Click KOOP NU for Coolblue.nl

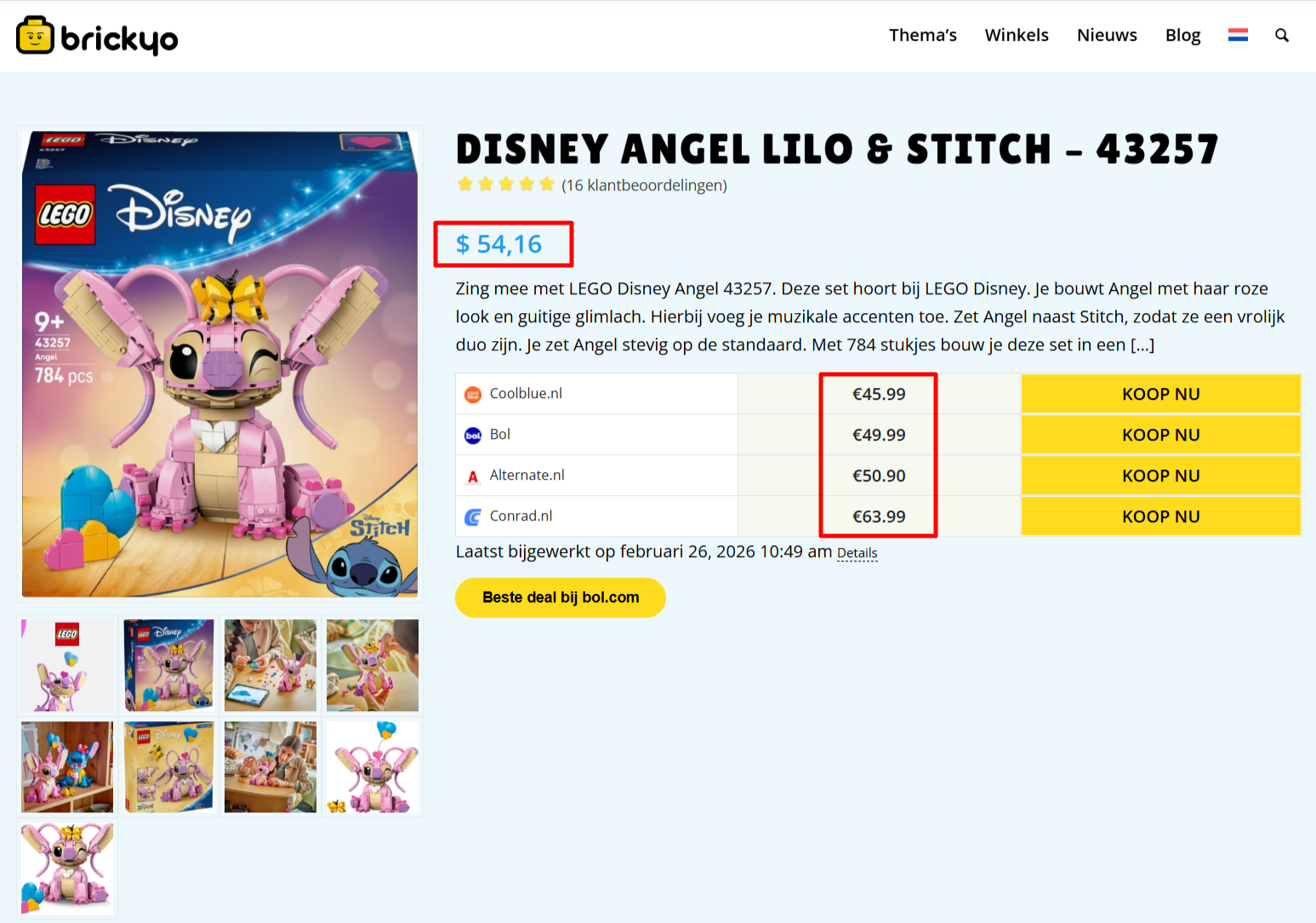tap(1160, 394)
